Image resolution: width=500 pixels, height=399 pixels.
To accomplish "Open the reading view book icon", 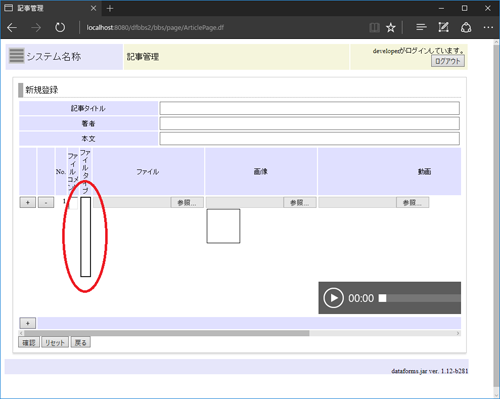I will [x=374, y=27].
